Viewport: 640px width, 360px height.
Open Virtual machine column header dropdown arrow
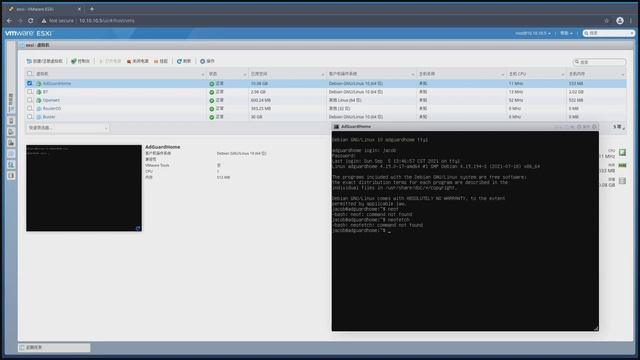point(203,74)
